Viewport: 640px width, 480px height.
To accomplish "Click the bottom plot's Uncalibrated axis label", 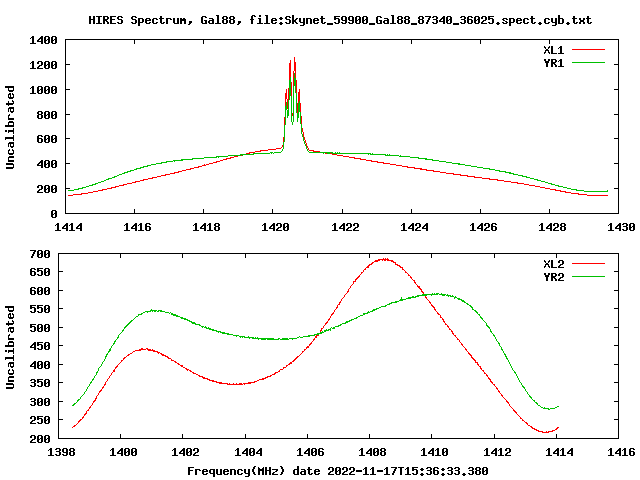I will click(10, 347).
